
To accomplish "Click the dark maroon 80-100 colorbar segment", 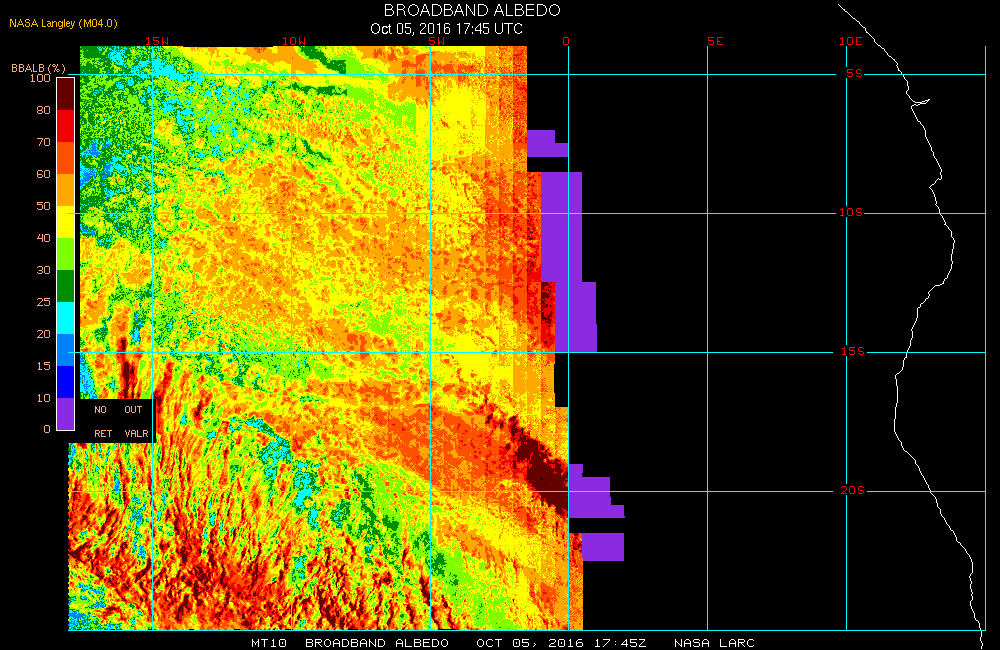I will point(66,94).
